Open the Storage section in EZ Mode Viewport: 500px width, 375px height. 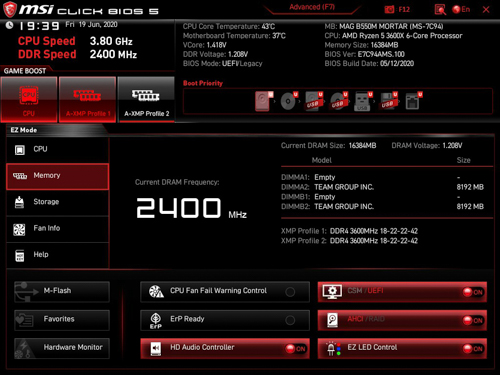[57, 202]
